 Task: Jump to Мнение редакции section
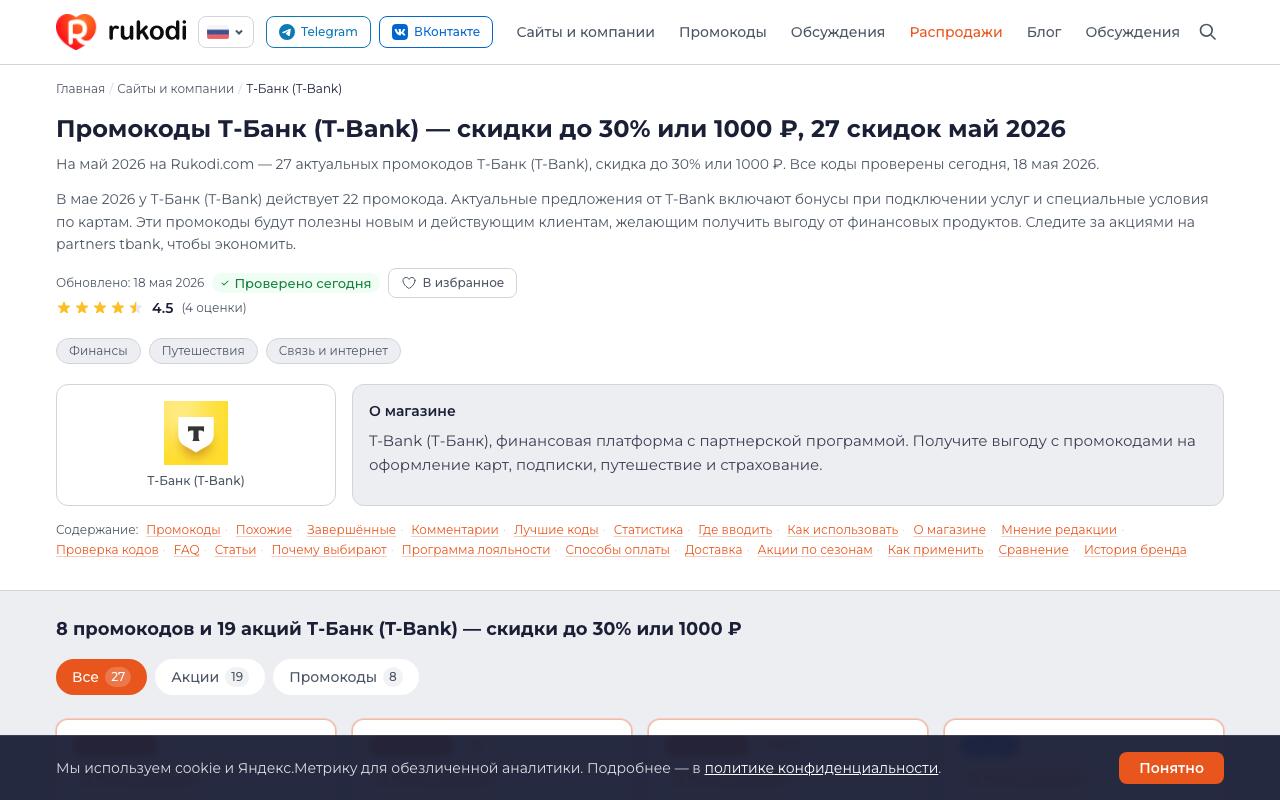1059,530
